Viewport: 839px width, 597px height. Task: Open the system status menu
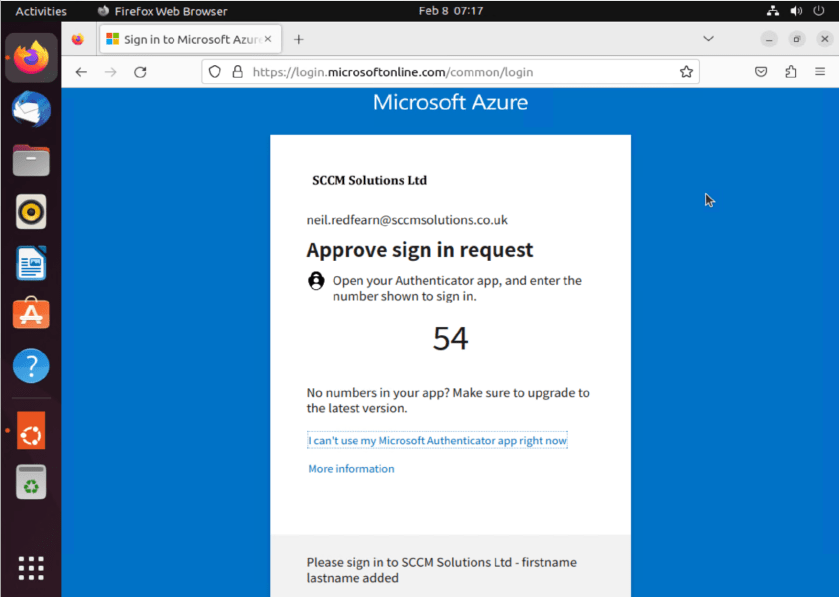pos(794,11)
